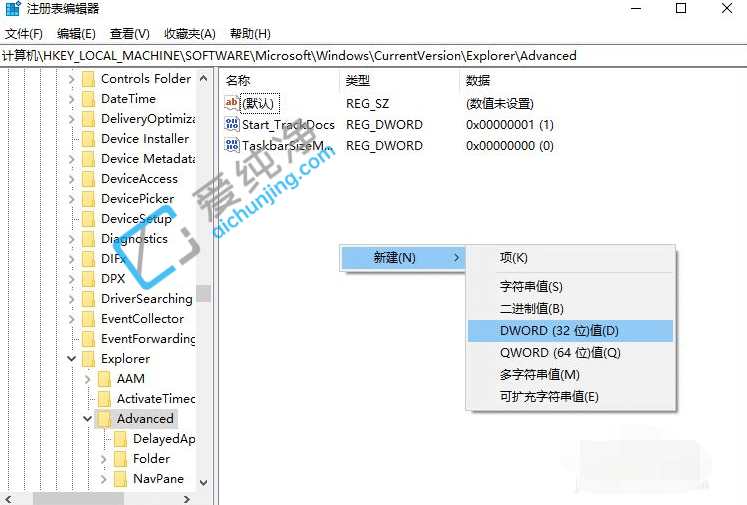Expand the DateTime key
The width and height of the screenshot is (747, 505).
(x=71, y=99)
